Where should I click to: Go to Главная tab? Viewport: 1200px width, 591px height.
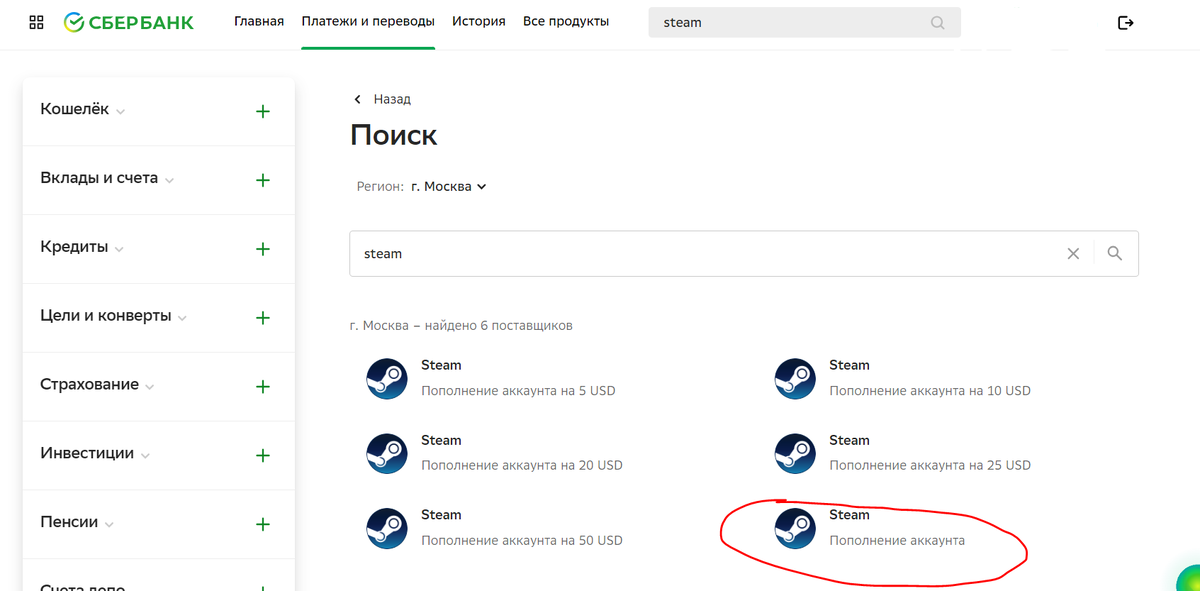[259, 22]
